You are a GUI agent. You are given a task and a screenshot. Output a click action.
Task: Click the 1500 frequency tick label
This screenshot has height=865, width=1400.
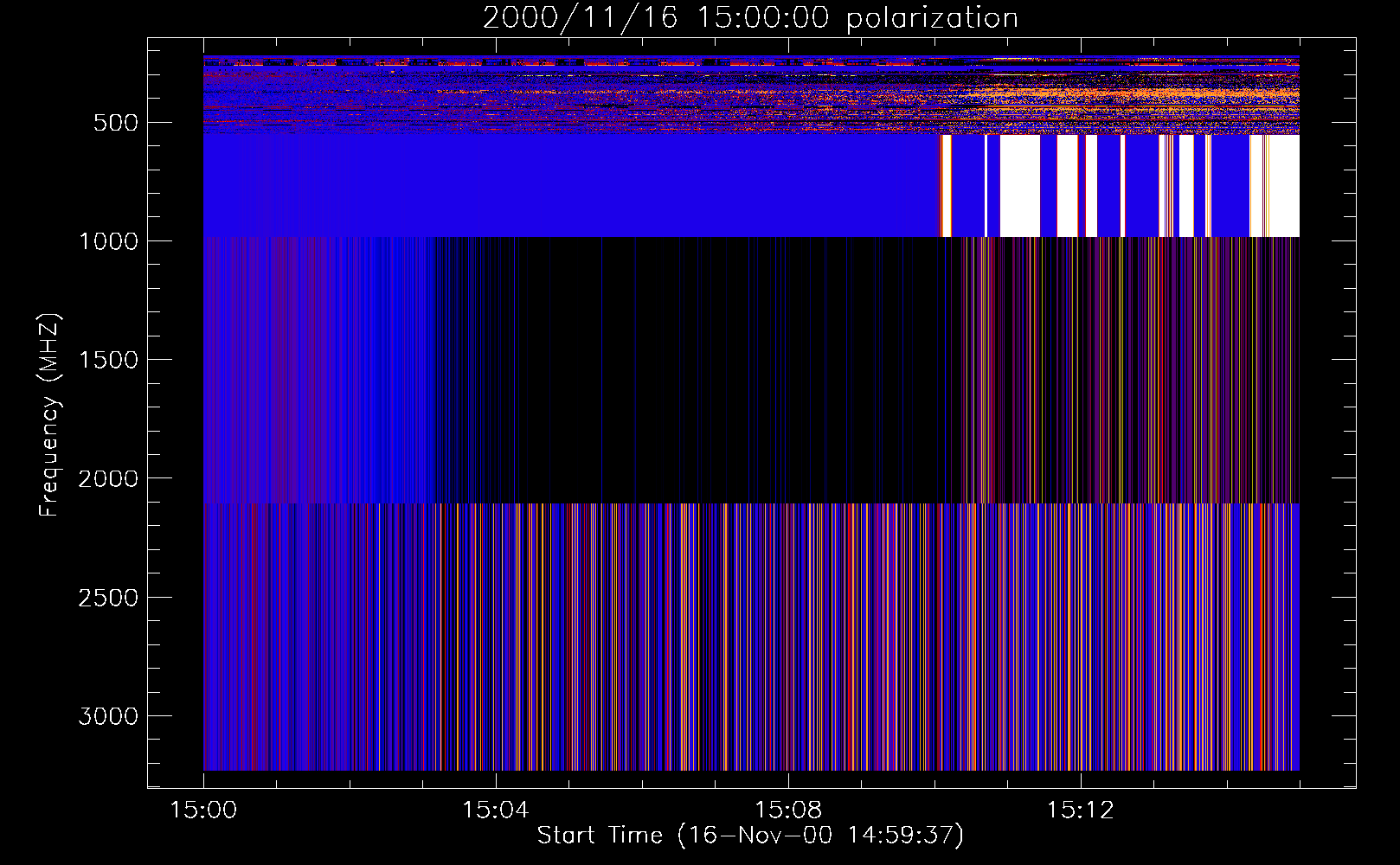(108, 360)
